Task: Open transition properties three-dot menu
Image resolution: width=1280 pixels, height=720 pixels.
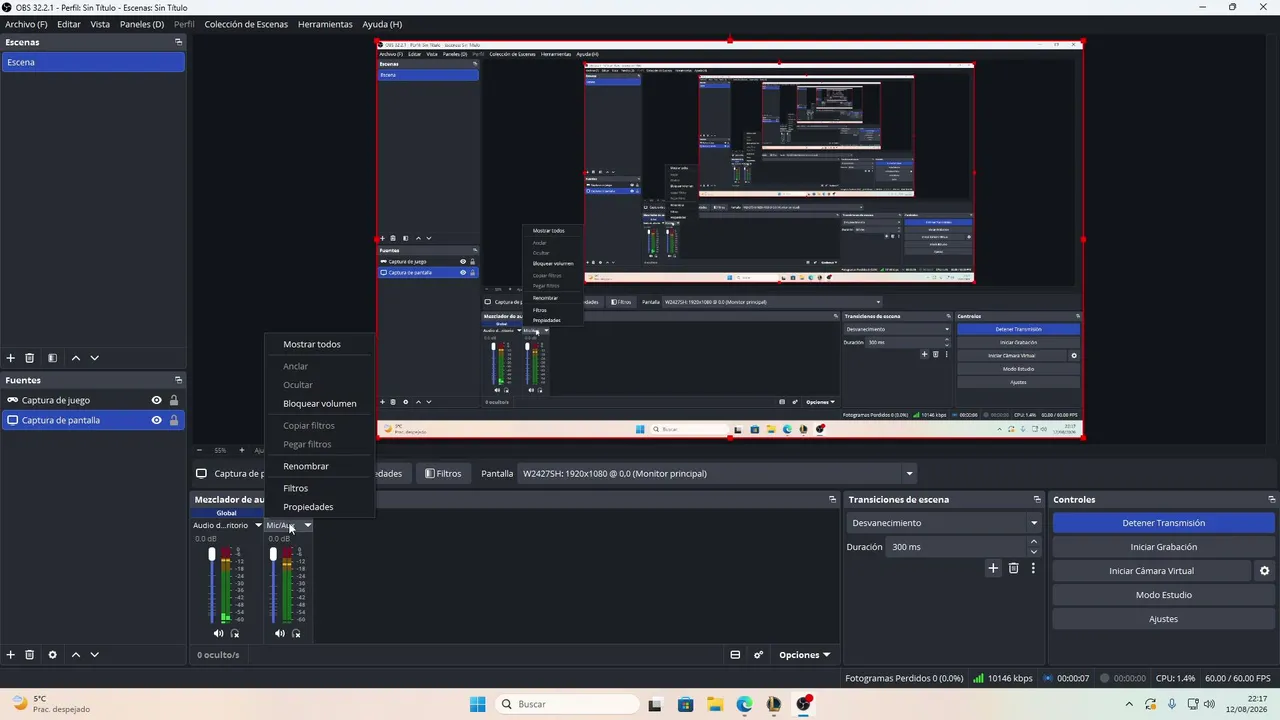Action: [x=1033, y=568]
